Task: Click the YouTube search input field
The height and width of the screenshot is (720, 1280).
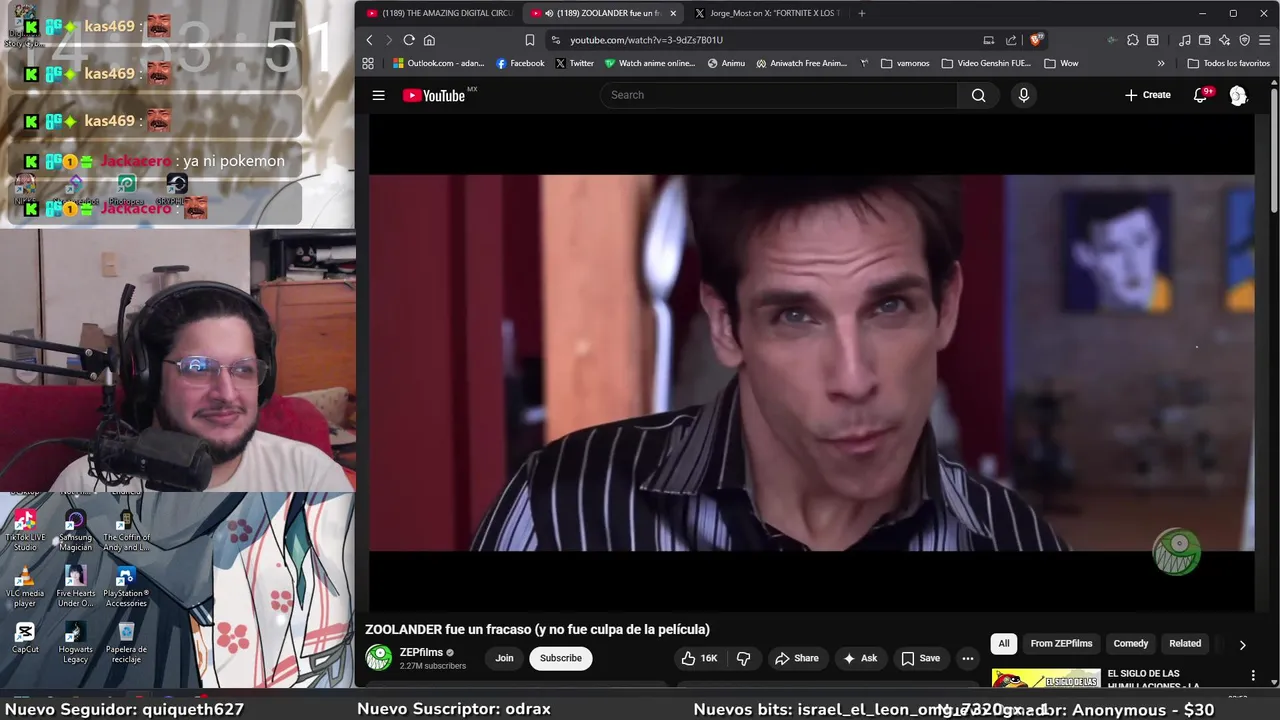Action: point(778,95)
